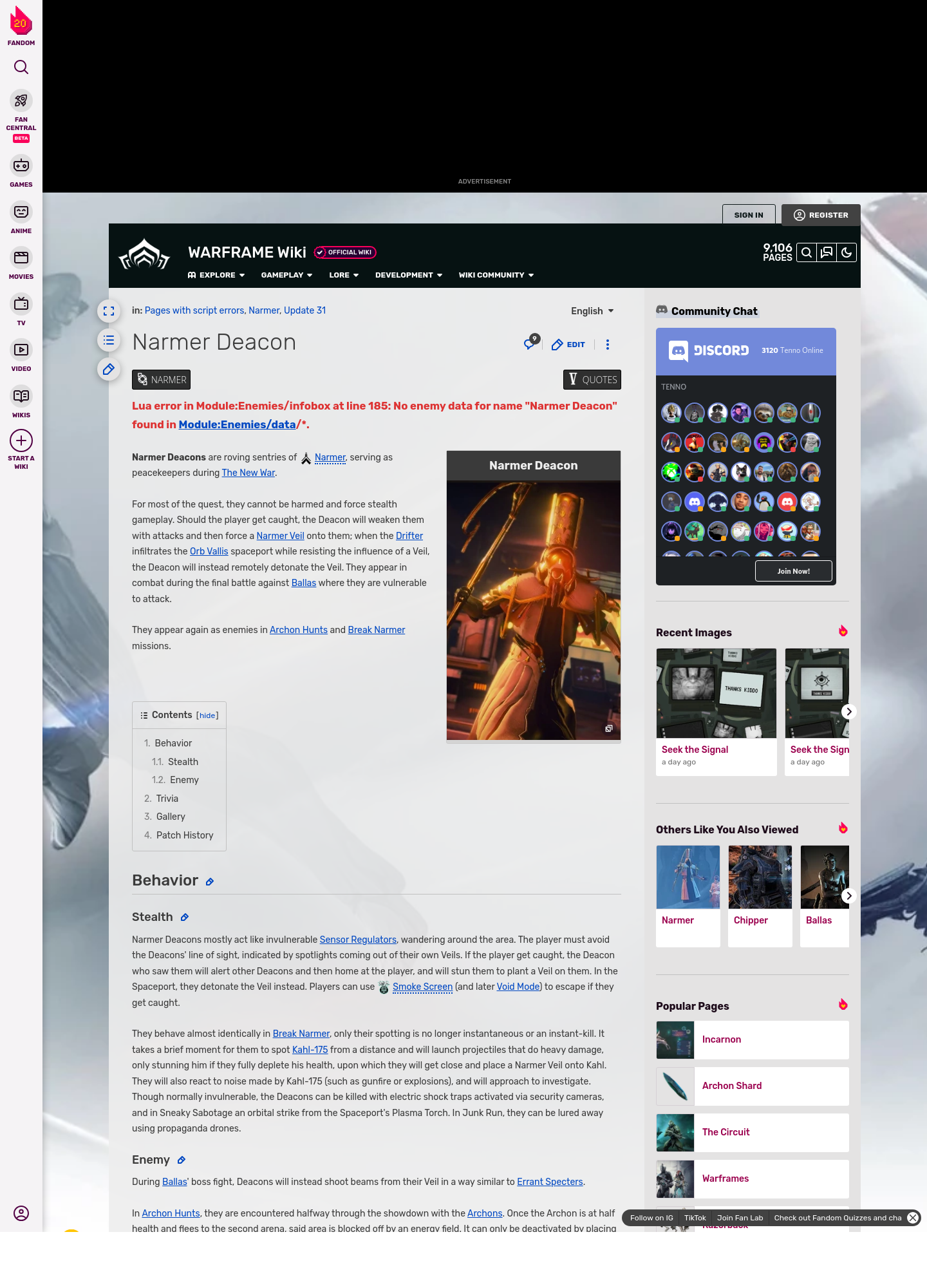This screenshot has width=927, height=1288.
Task: Click the Start a Wiki plus icon
Action: click(21, 440)
